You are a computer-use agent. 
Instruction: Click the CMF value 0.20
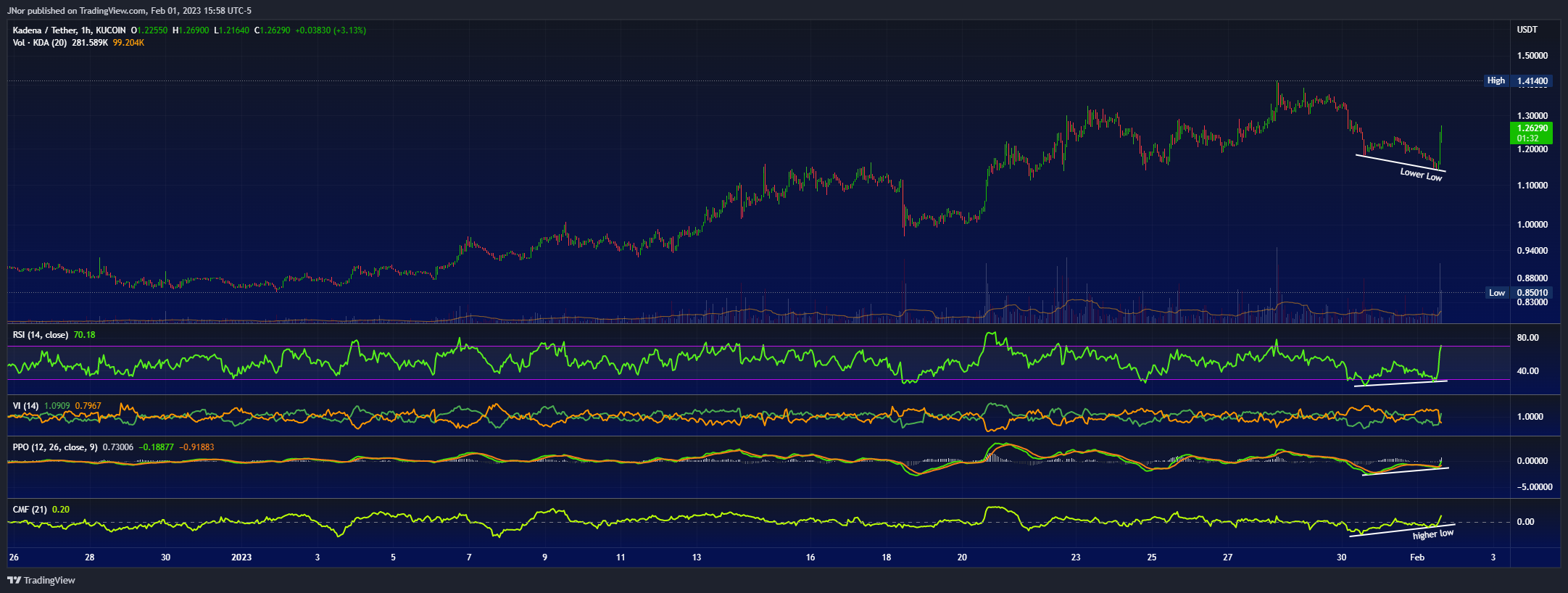pyautogui.click(x=61, y=510)
